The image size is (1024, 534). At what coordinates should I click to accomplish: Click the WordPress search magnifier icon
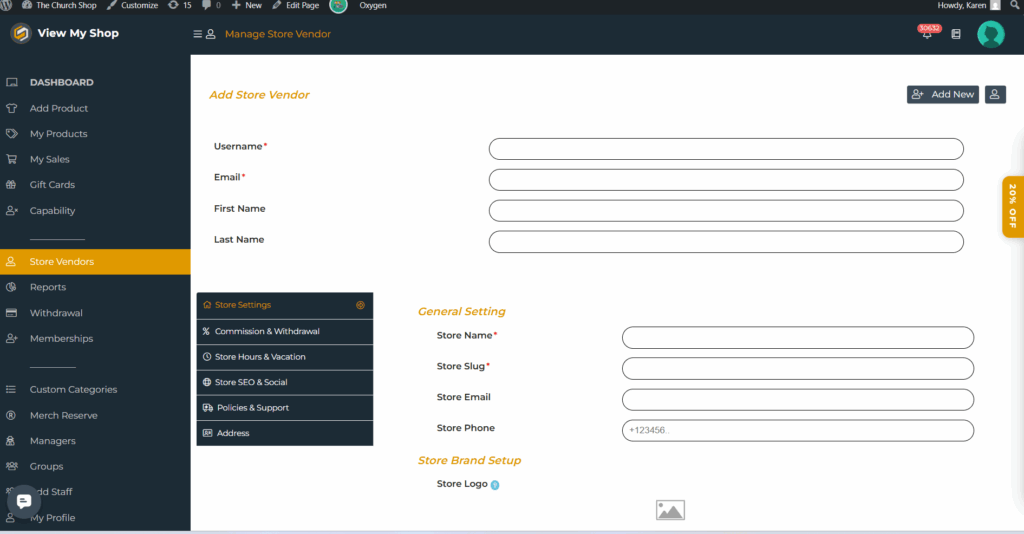point(1013,6)
